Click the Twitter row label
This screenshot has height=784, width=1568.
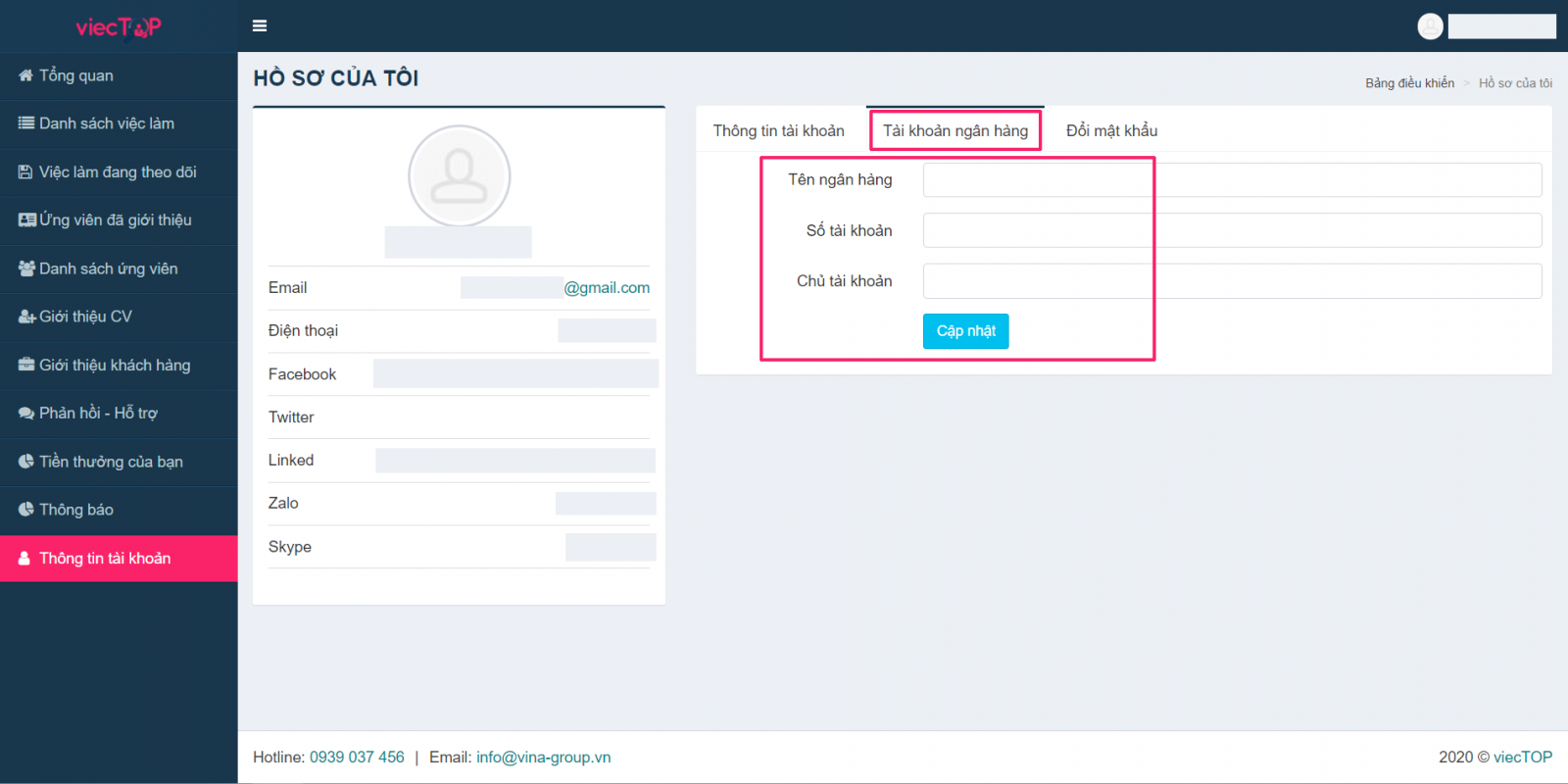tap(291, 417)
